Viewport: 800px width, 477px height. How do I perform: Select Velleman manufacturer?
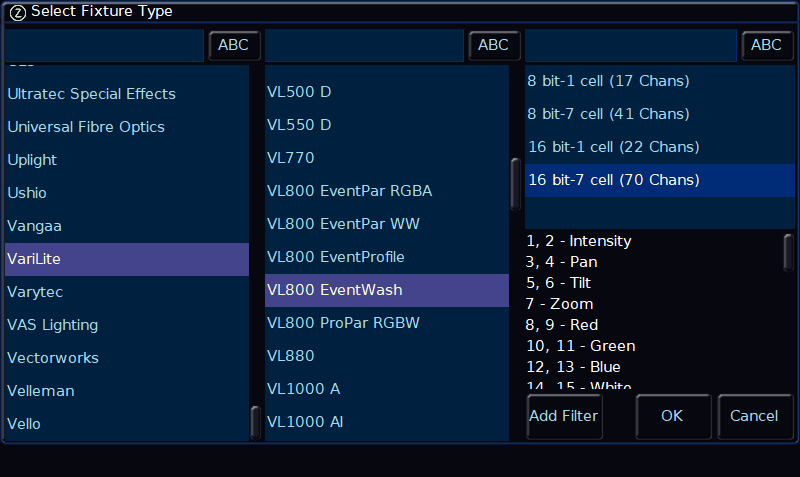pos(127,391)
